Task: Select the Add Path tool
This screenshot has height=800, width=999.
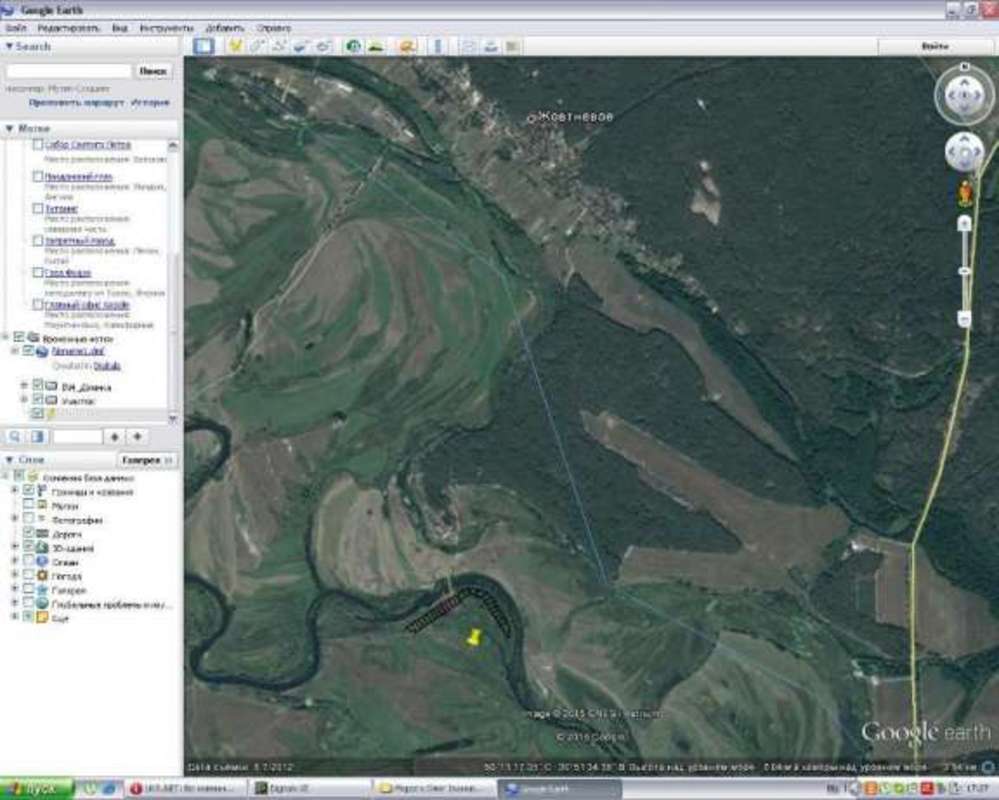Action: [x=279, y=46]
